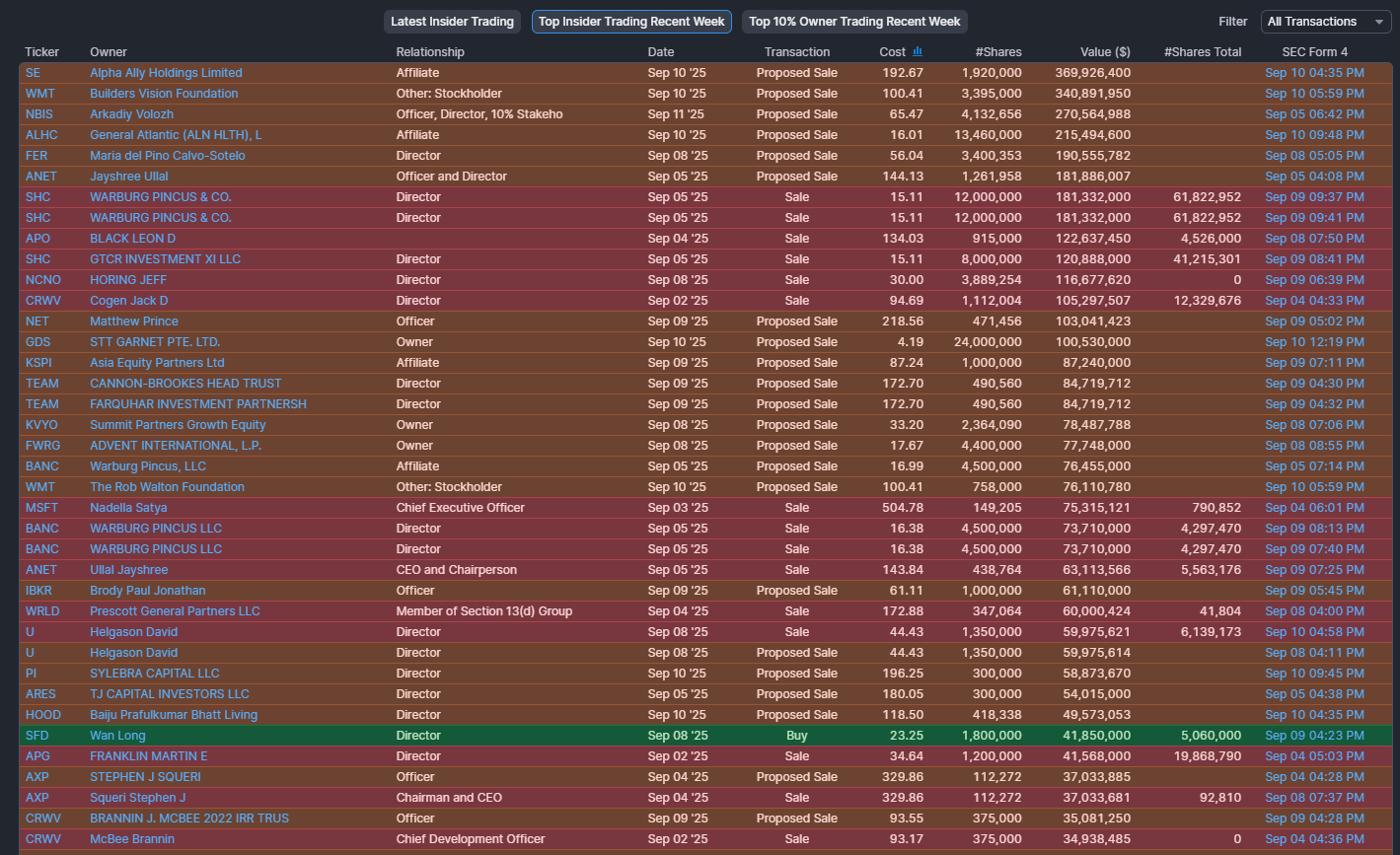Open the All Transactions filter dropdown

point(1326,22)
